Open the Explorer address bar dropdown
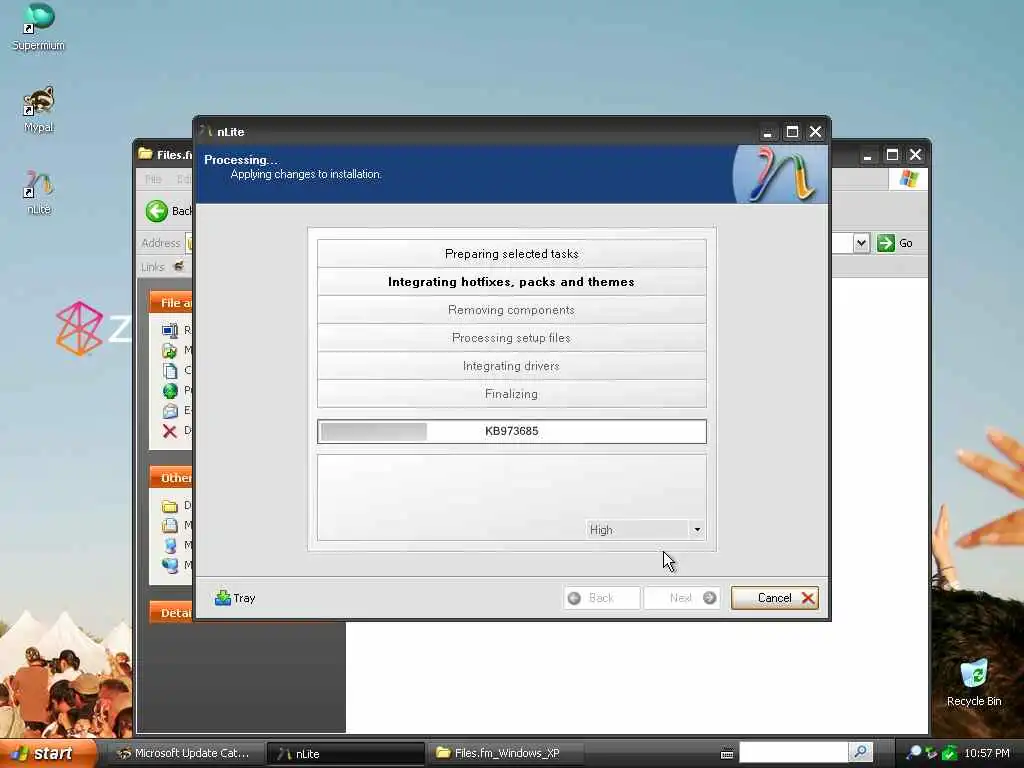1024x768 pixels. pyautogui.click(x=861, y=243)
